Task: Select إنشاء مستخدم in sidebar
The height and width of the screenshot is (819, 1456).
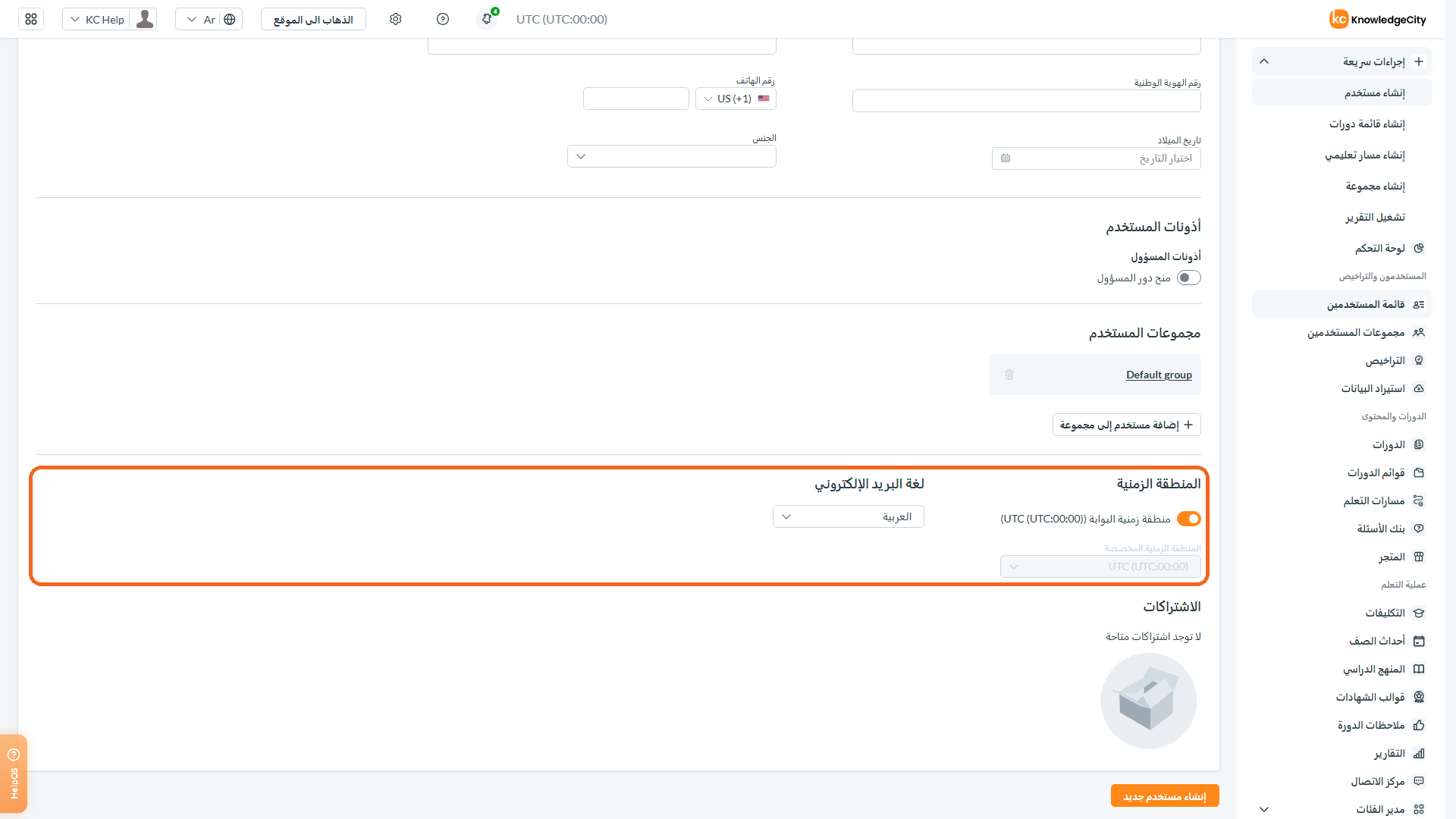Action: (x=1342, y=93)
